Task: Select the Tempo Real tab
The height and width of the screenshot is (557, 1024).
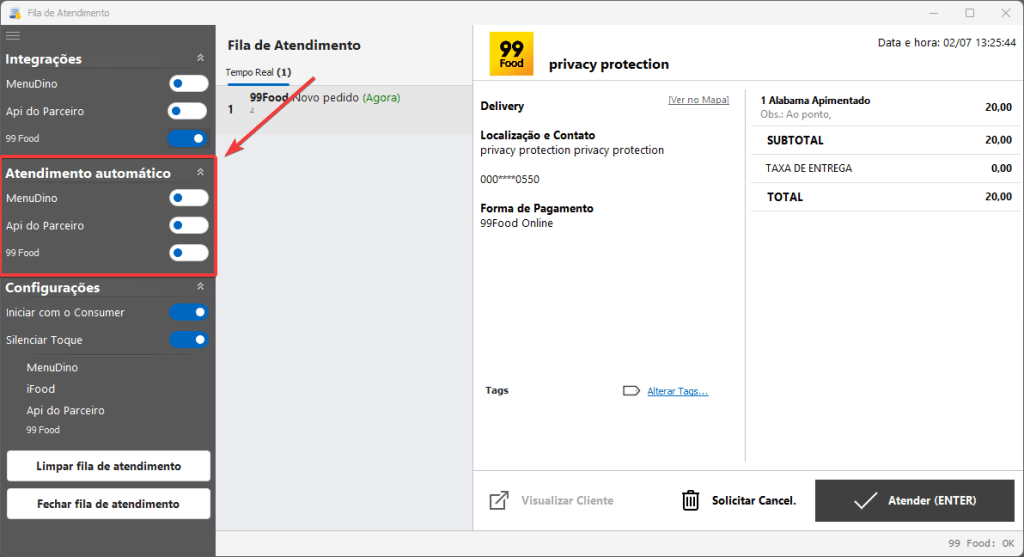Action: click(258, 73)
